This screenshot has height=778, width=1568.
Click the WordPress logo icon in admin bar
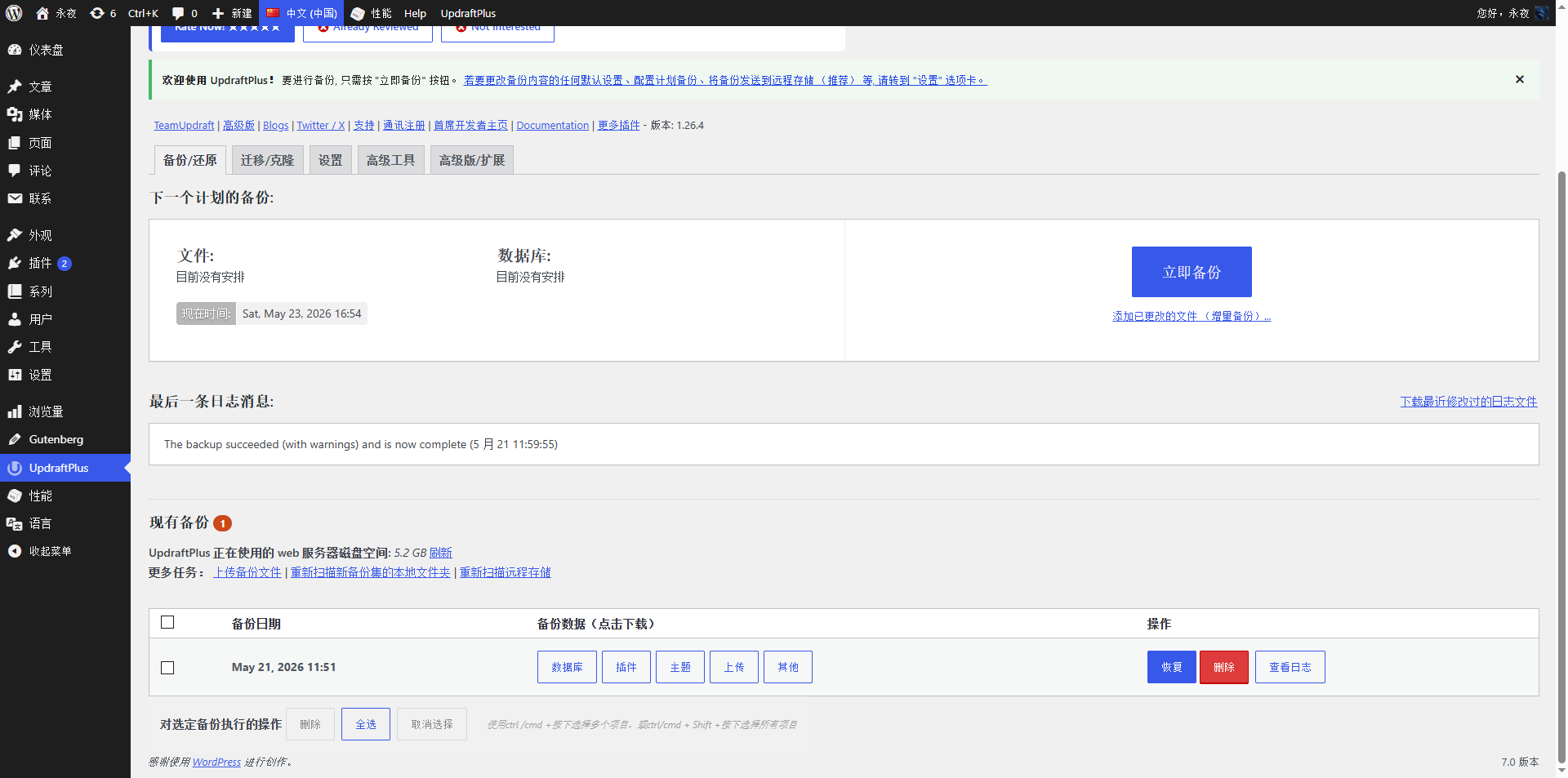[14, 13]
